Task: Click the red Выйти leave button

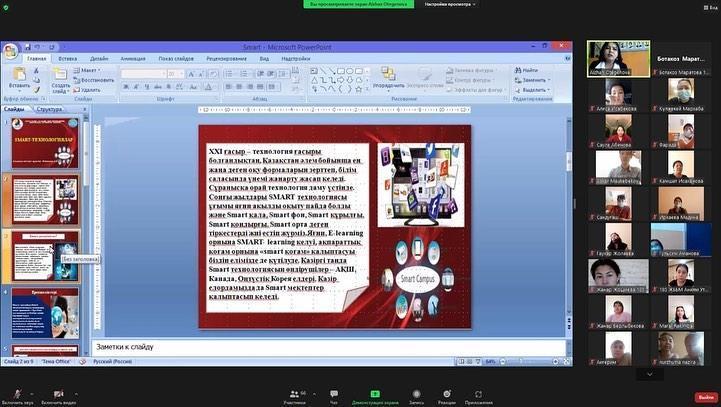Action: coord(705,396)
